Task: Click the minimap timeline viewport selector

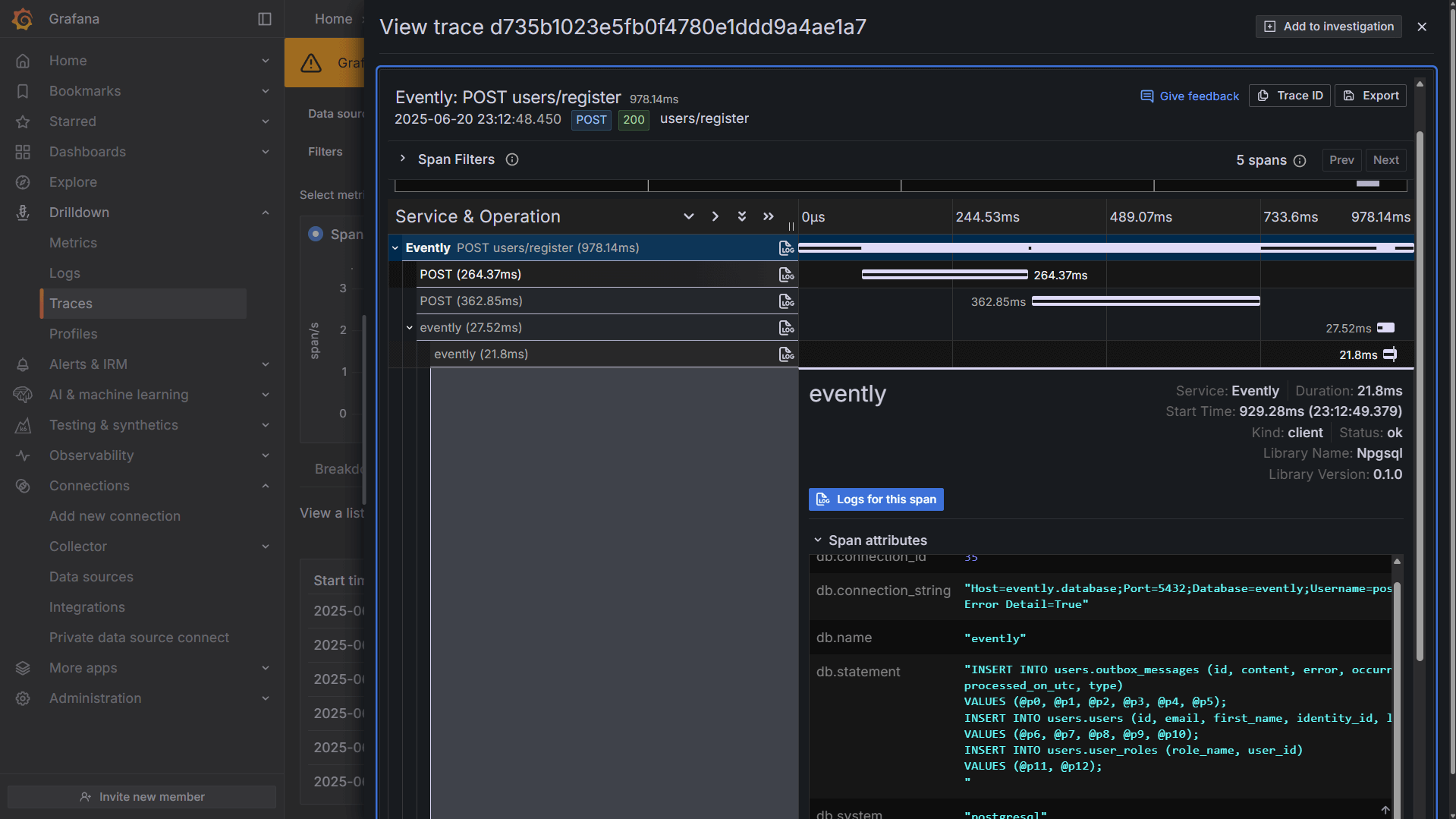Action: point(1367,183)
